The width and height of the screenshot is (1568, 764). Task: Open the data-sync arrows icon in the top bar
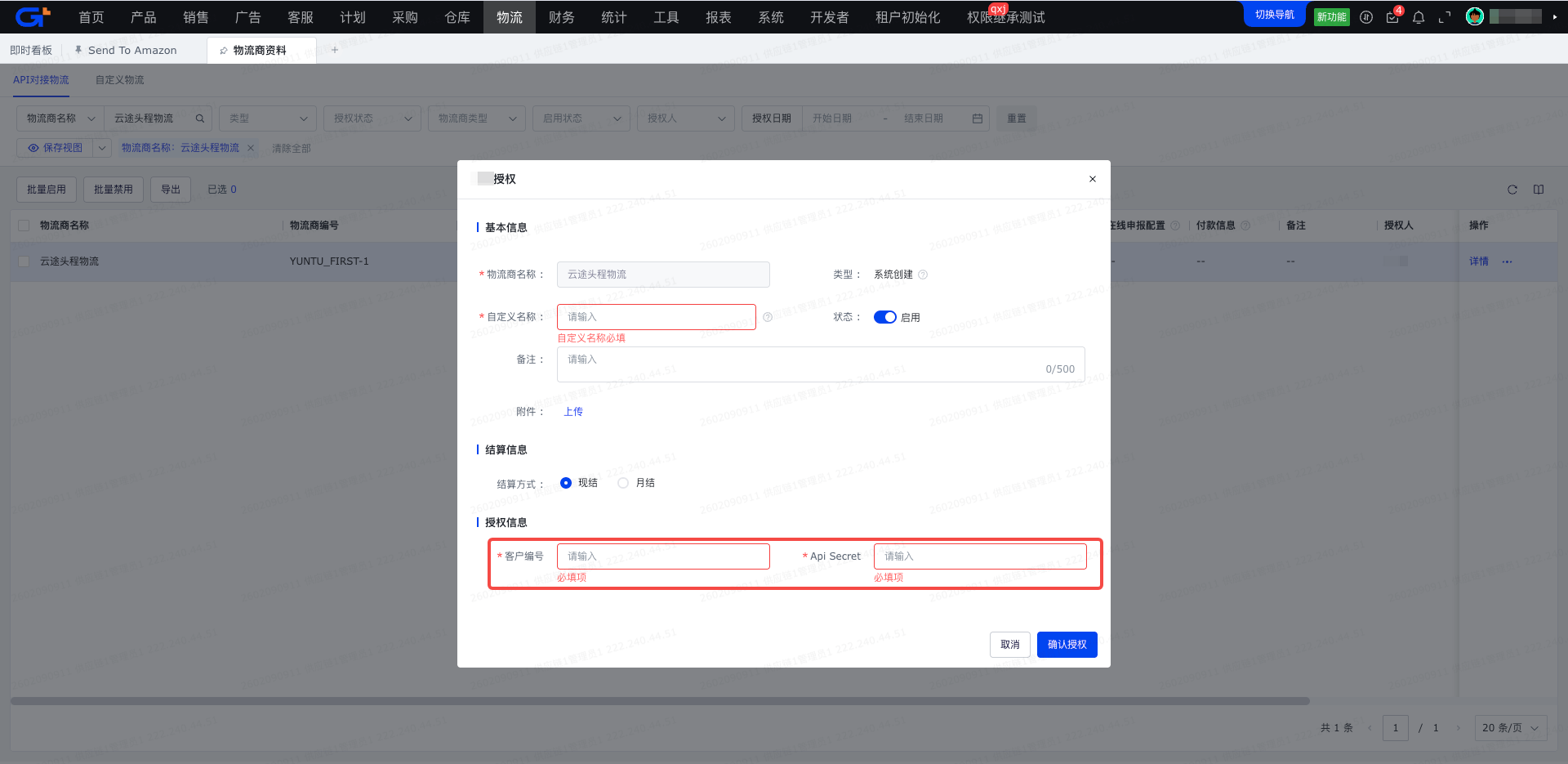point(1366,17)
